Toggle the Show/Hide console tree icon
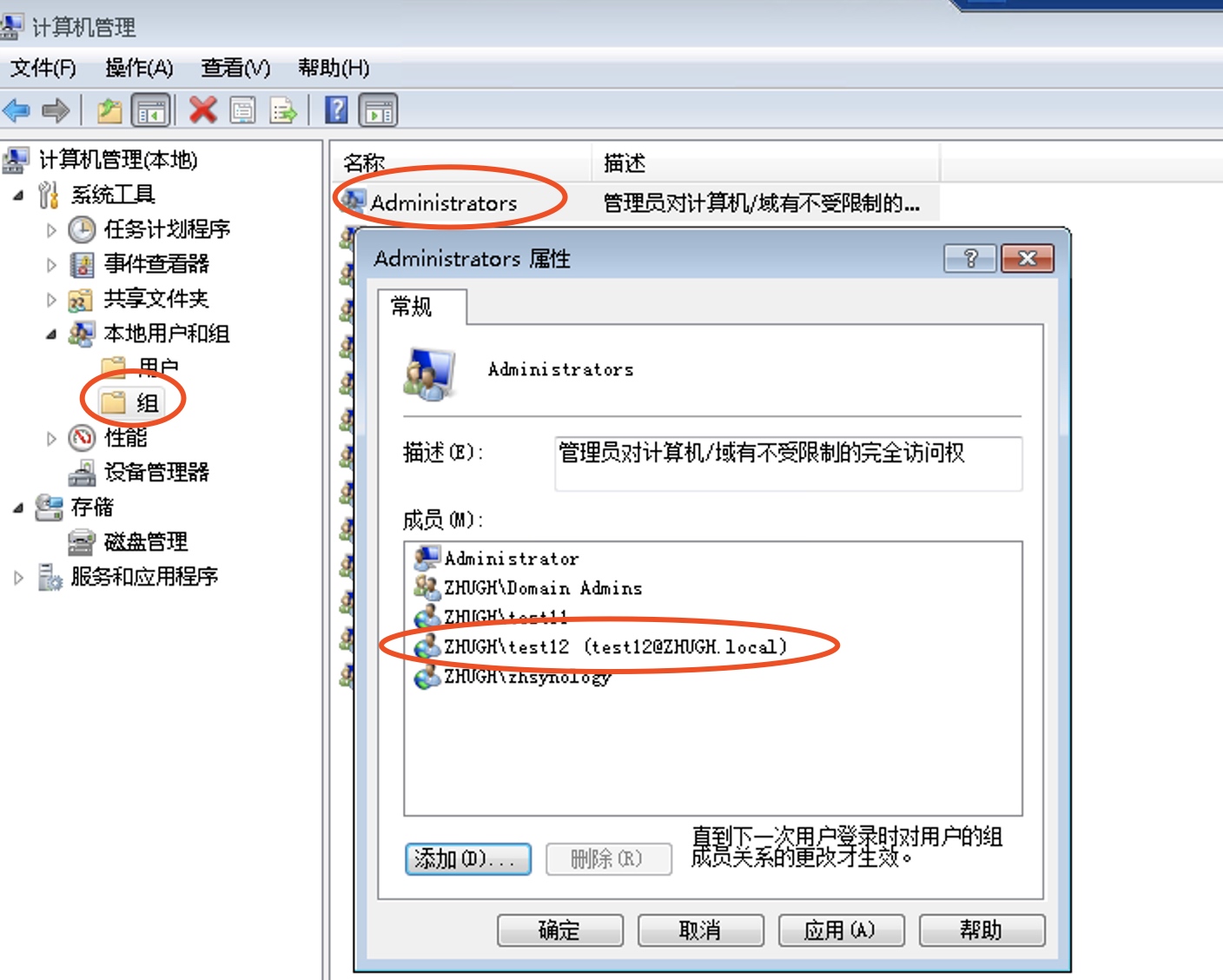The height and width of the screenshot is (980, 1223). 150,110
